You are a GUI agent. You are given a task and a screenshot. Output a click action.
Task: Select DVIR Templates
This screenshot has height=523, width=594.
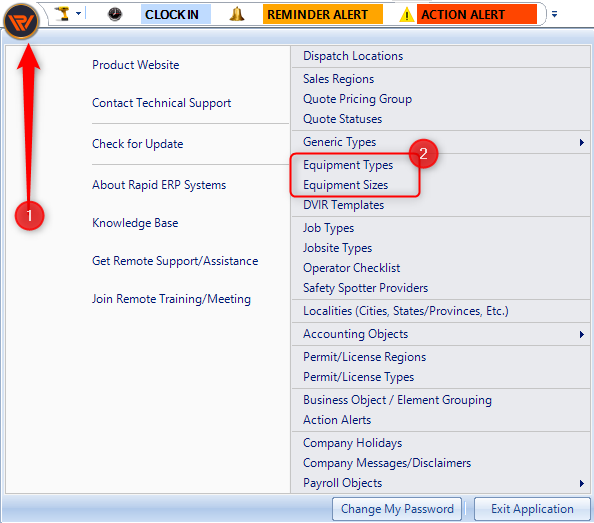(441, 205)
